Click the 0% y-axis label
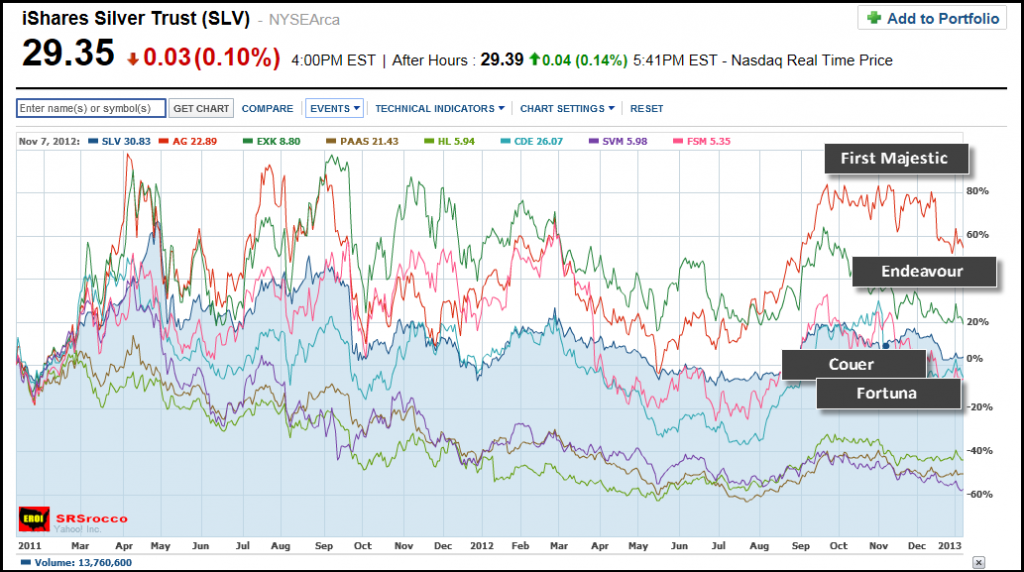Image resolution: width=1024 pixels, height=572 pixels. coord(974,358)
